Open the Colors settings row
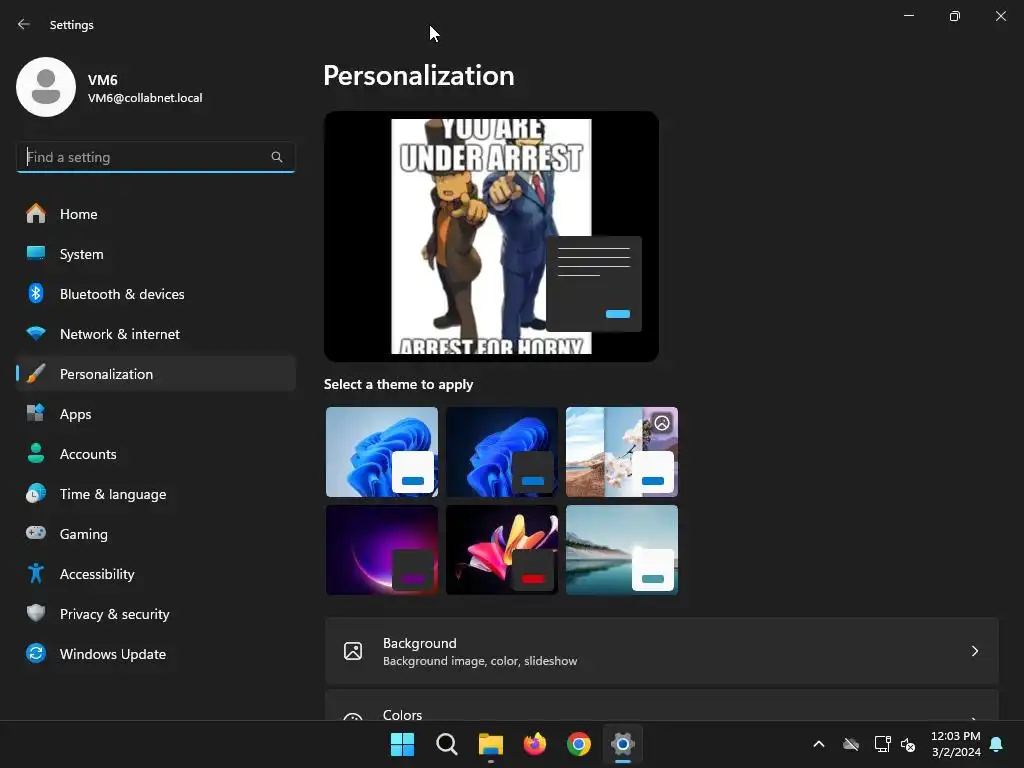 click(x=662, y=705)
